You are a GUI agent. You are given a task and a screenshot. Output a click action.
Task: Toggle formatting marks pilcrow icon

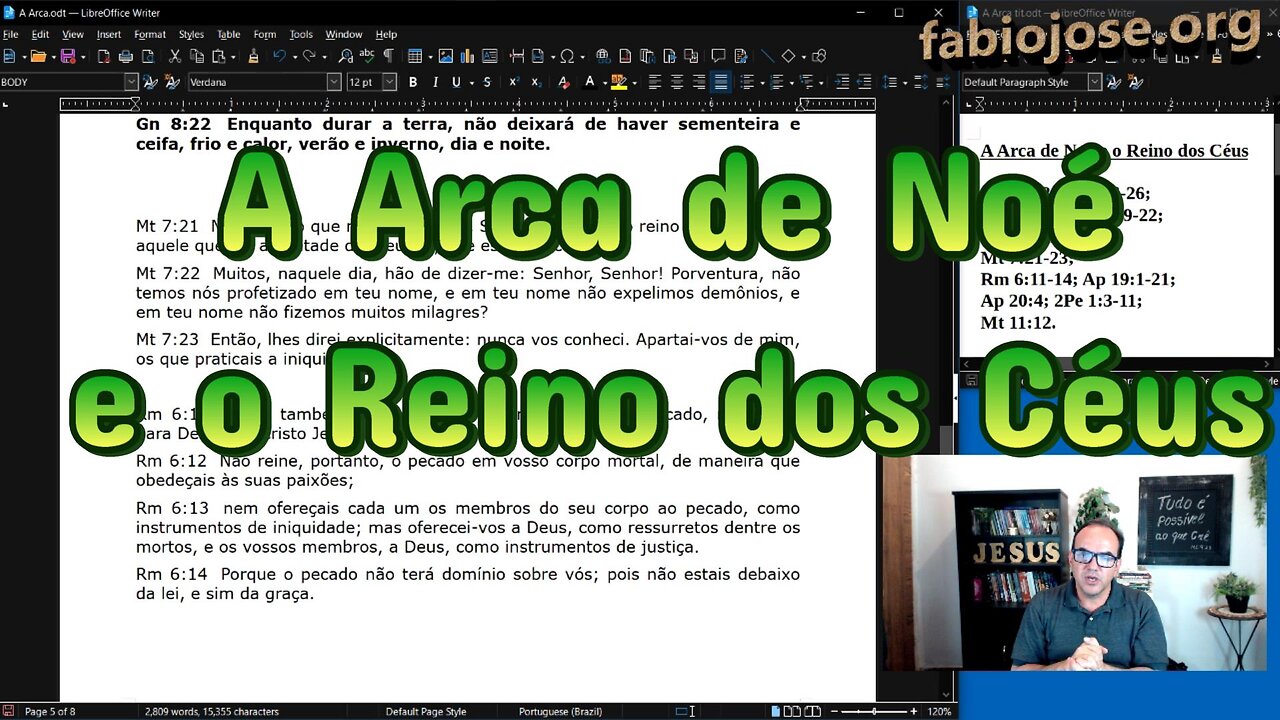pyautogui.click(x=388, y=56)
